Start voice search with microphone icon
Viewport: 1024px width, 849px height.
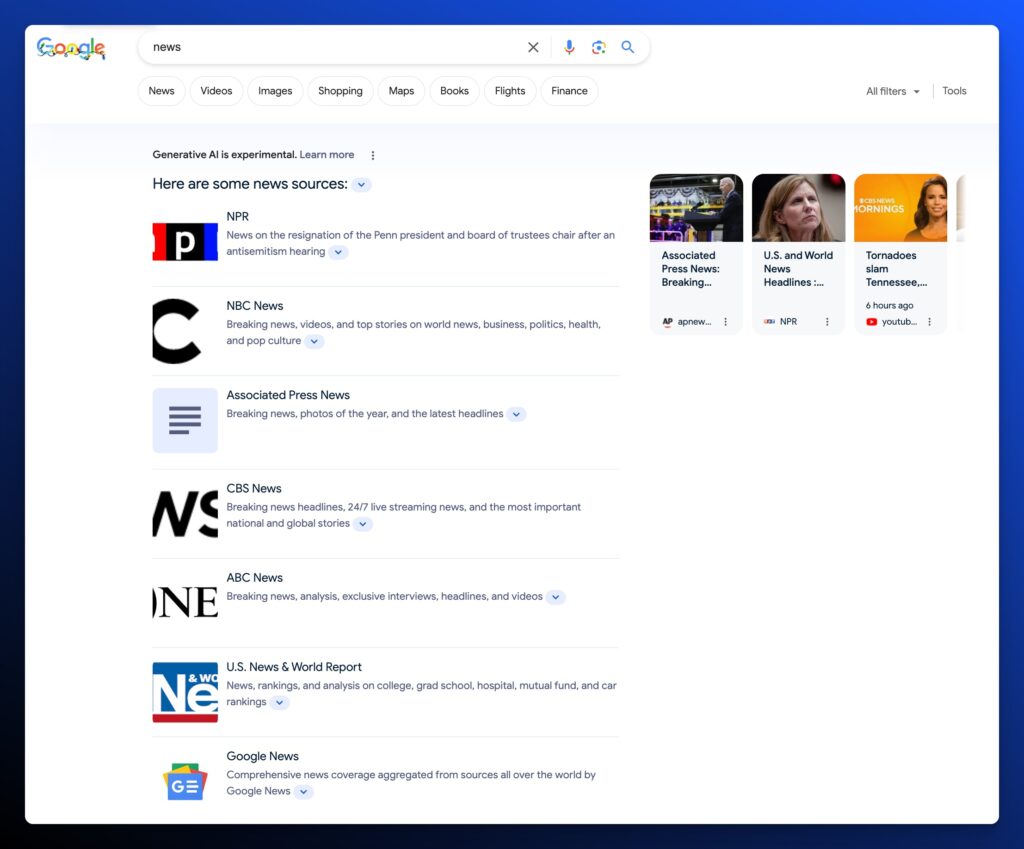click(x=569, y=47)
